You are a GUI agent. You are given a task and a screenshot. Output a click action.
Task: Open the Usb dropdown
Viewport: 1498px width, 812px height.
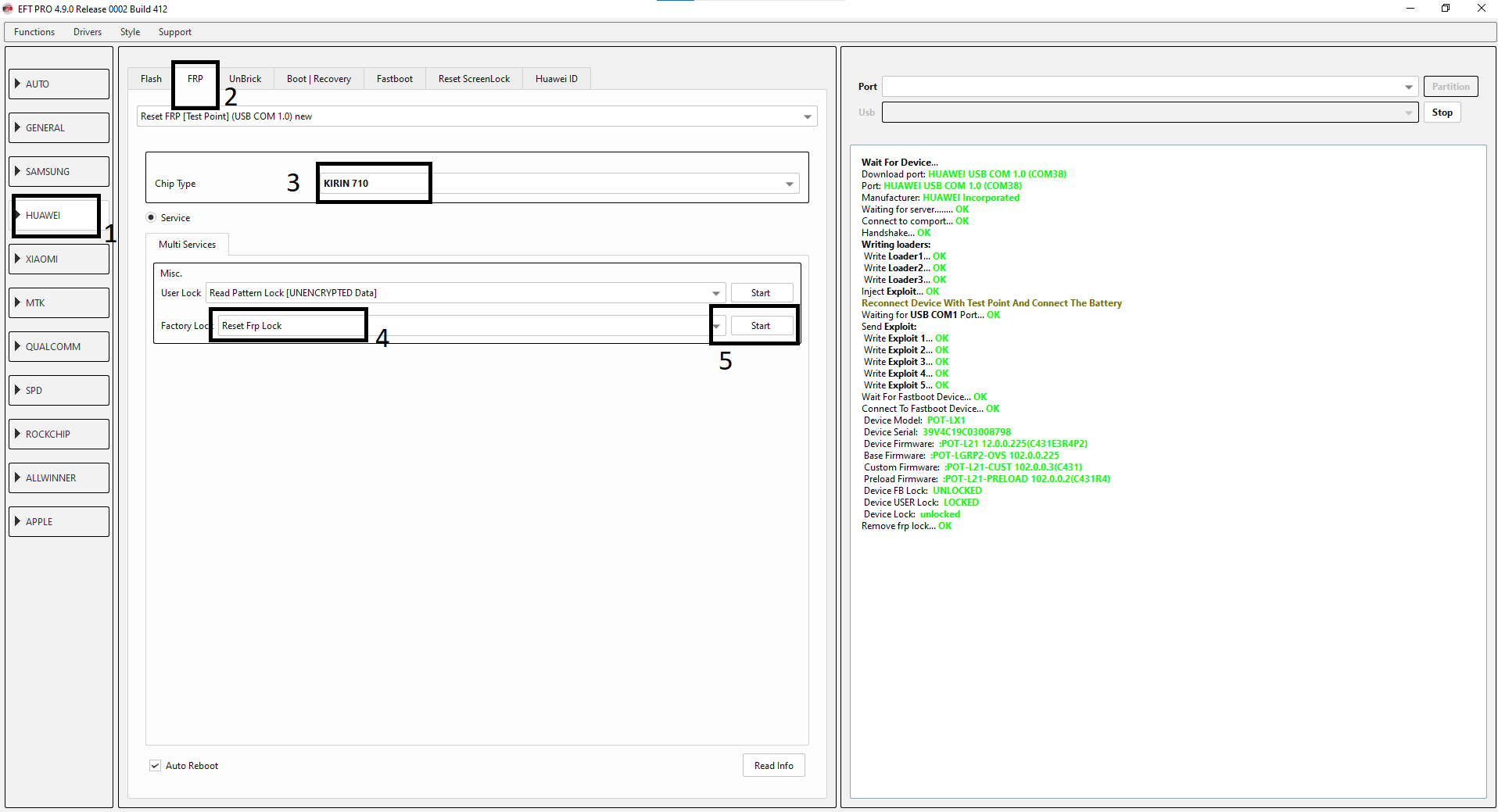point(1150,113)
